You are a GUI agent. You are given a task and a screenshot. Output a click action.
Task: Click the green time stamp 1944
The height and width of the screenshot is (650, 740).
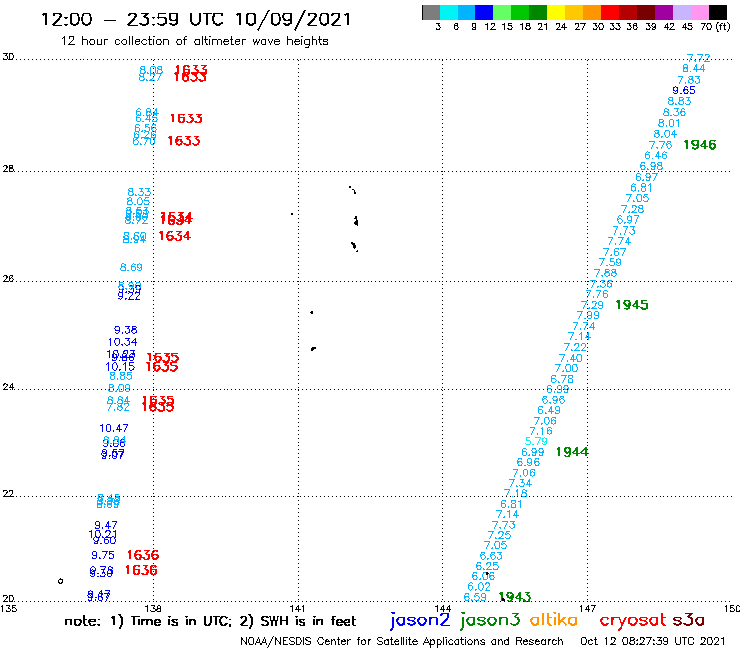coord(572,452)
